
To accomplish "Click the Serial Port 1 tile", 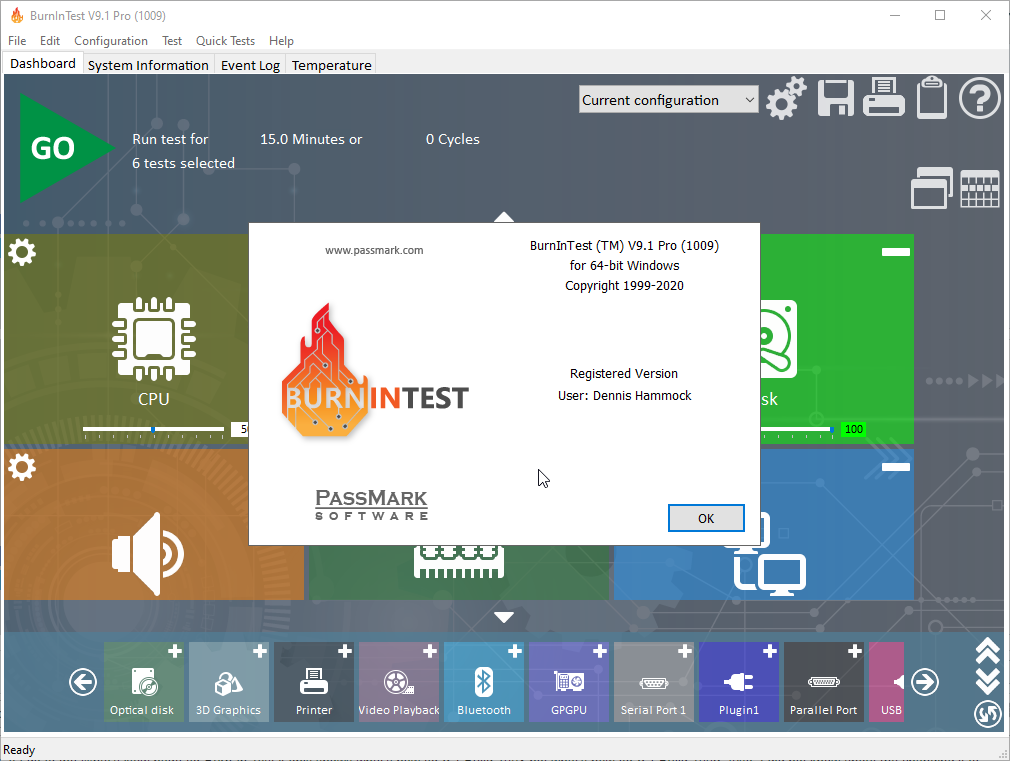I will coord(654,682).
